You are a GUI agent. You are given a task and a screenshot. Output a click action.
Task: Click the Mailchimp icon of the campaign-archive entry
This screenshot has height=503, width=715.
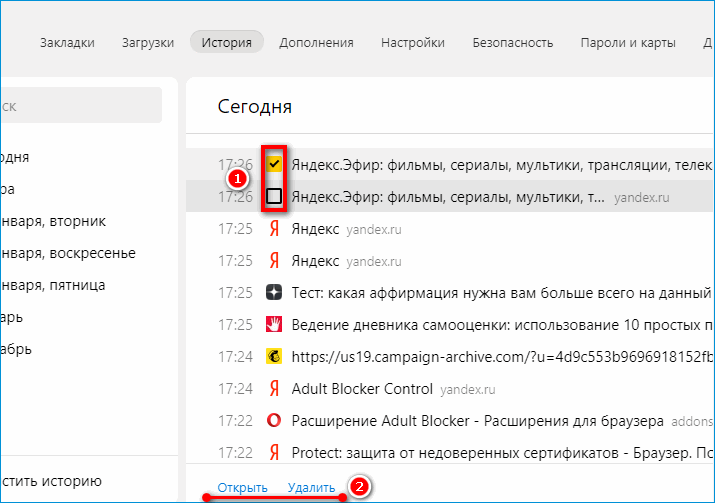pyautogui.click(x=274, y=356)
